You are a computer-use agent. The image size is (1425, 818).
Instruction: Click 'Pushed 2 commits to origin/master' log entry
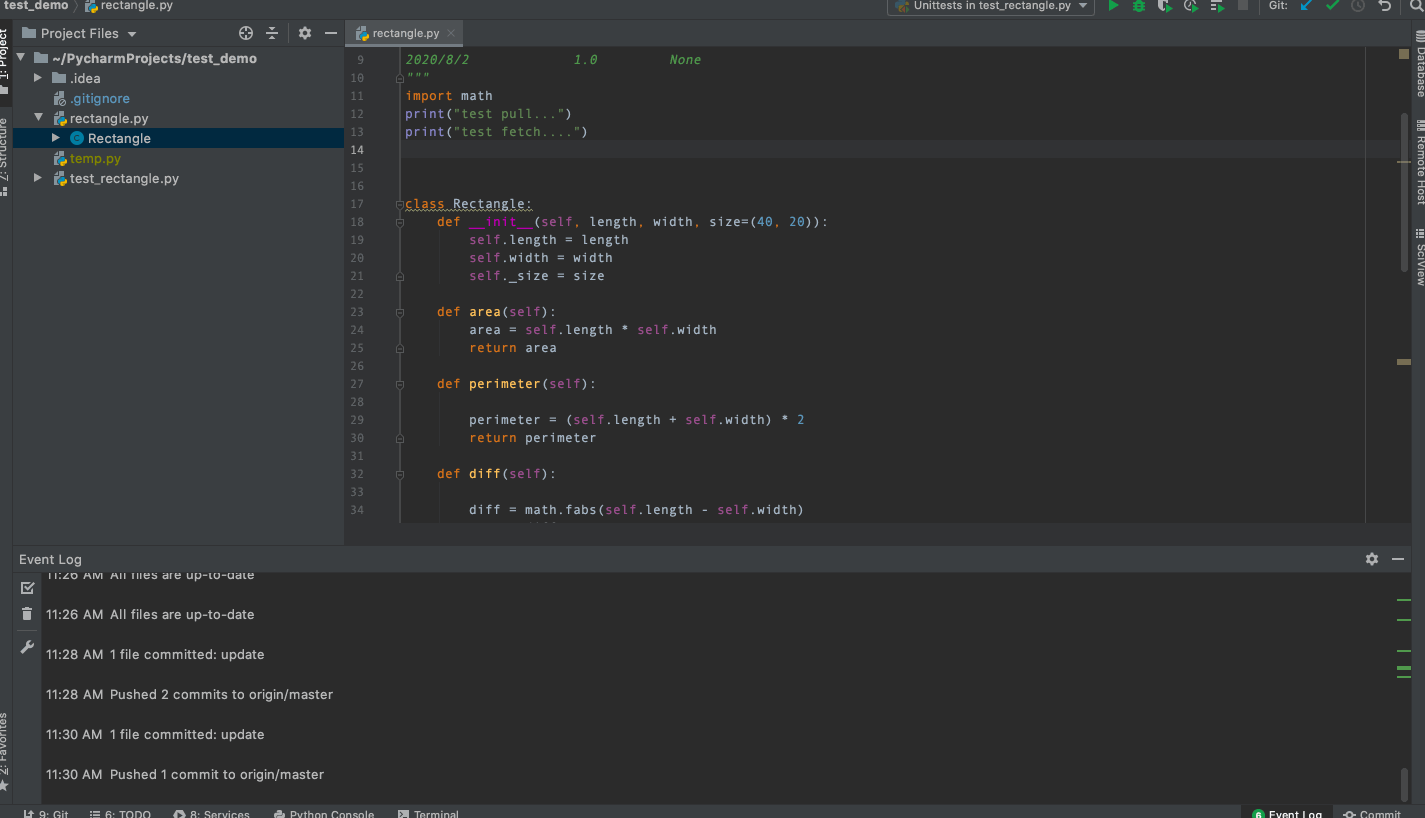(221, 694)
